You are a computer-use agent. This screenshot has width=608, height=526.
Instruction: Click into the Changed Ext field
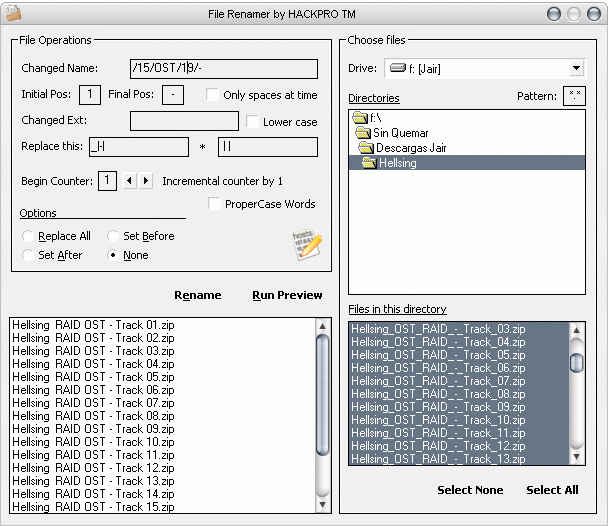click(184, 121)
